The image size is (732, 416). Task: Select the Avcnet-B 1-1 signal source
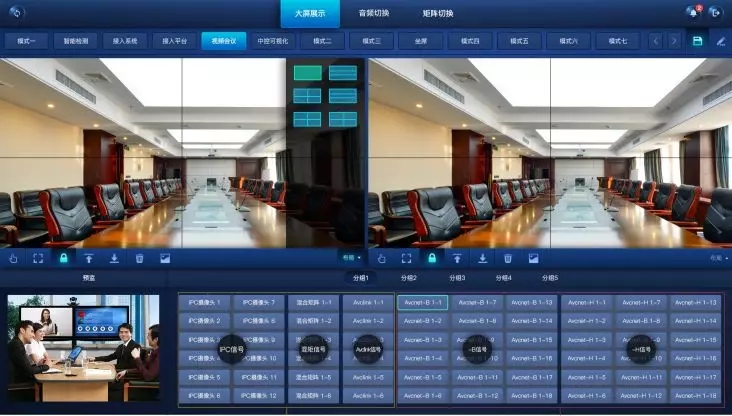pyautogui.click(x=424, y=302)
